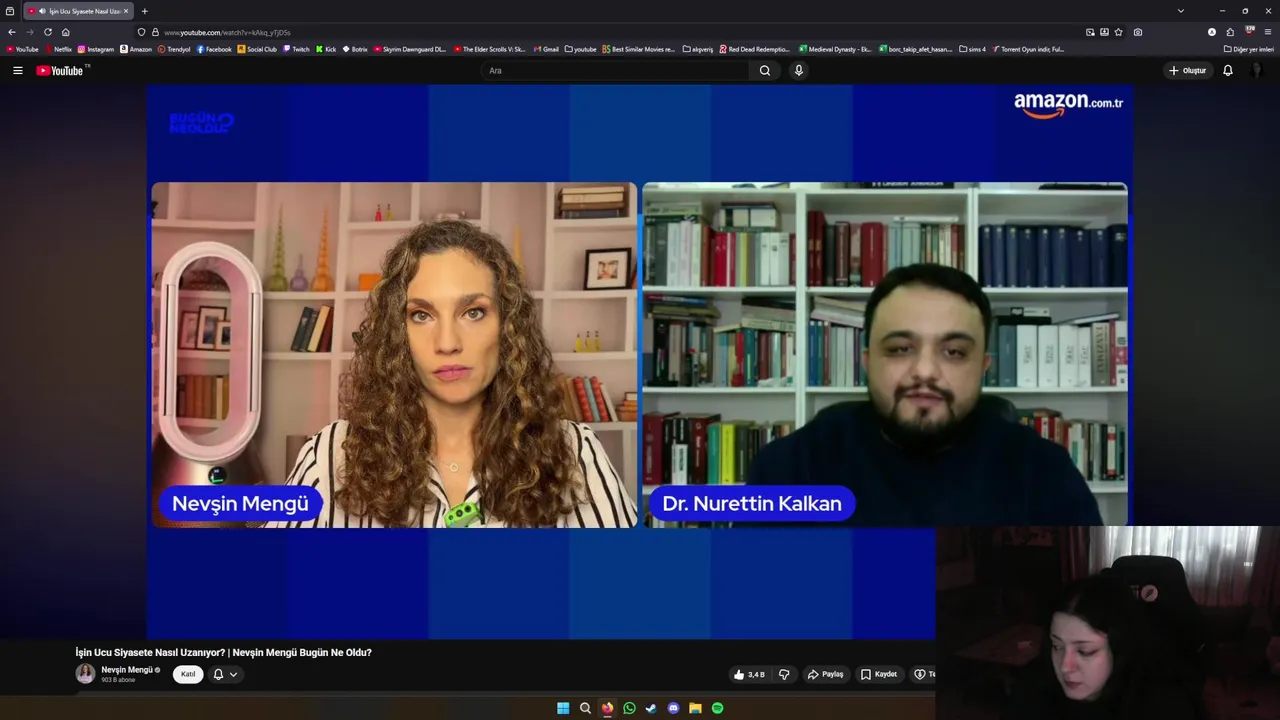Open the Kick bookmark
The height and width of the screenshot is (720, 1280).
326,49
